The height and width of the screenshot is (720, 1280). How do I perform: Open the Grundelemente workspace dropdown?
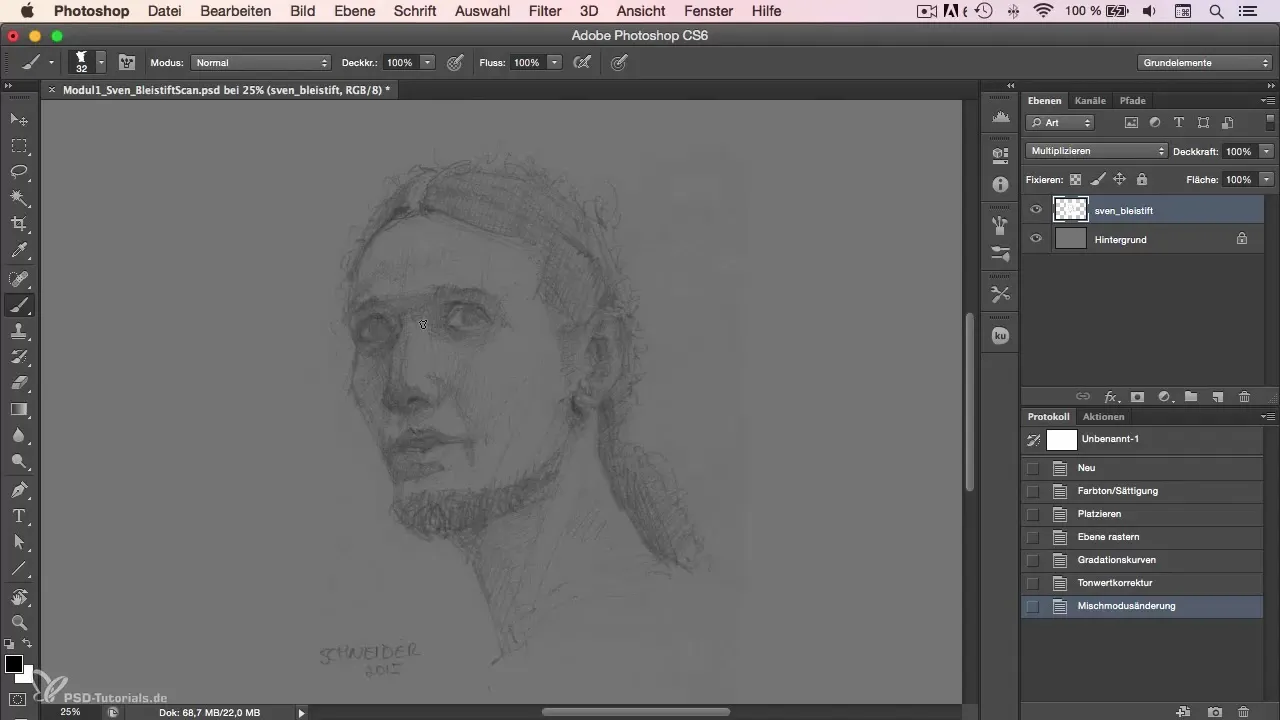[x=1206, y=62]
